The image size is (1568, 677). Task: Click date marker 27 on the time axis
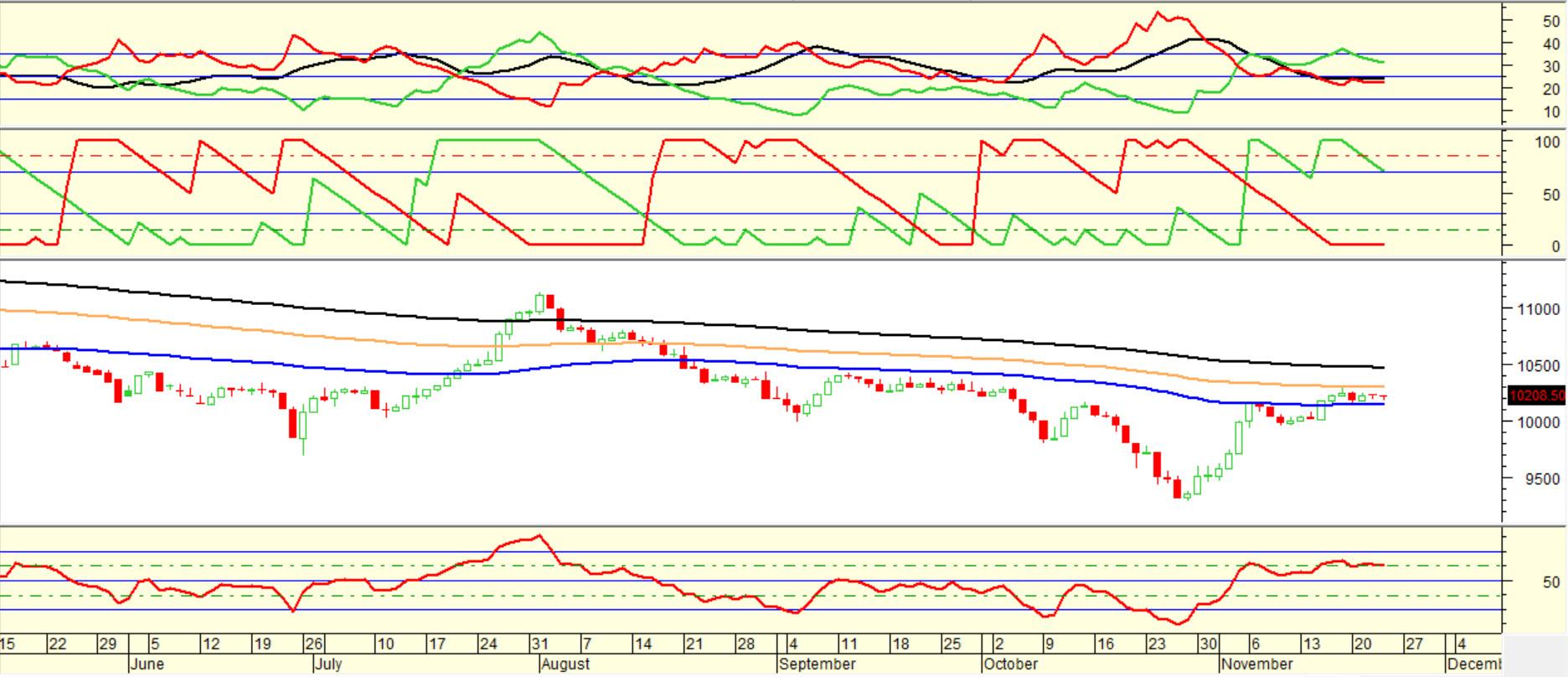1414,644
